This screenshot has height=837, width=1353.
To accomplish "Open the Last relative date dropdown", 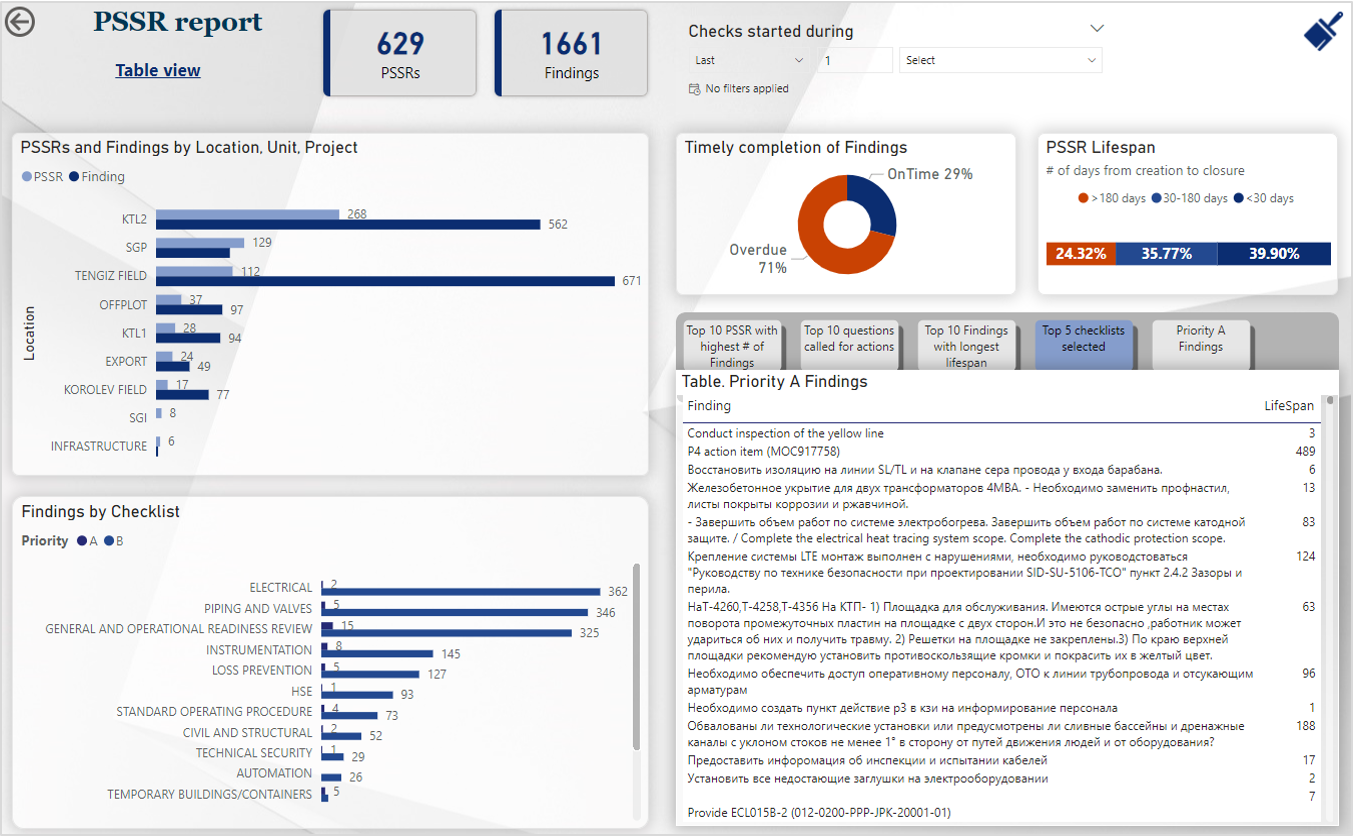I will tap(749, 60).
